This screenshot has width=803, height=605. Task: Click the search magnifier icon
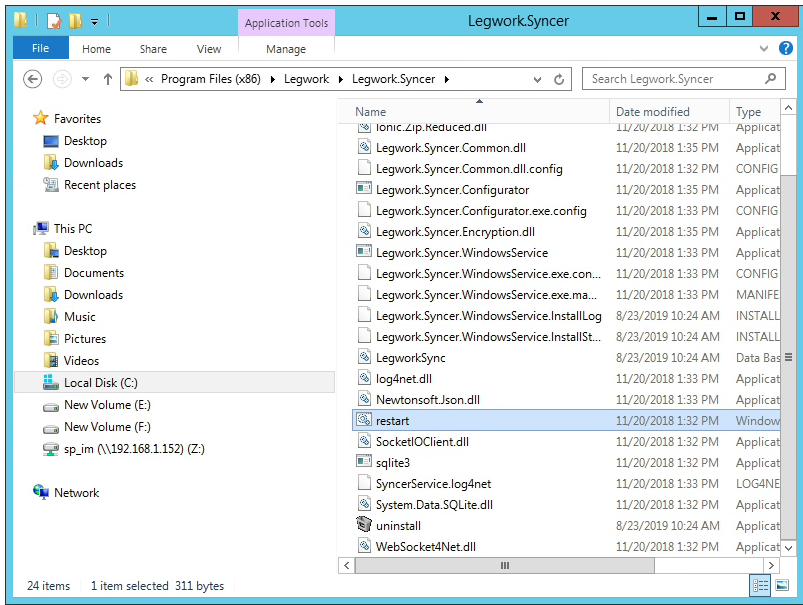pos(770,78)
